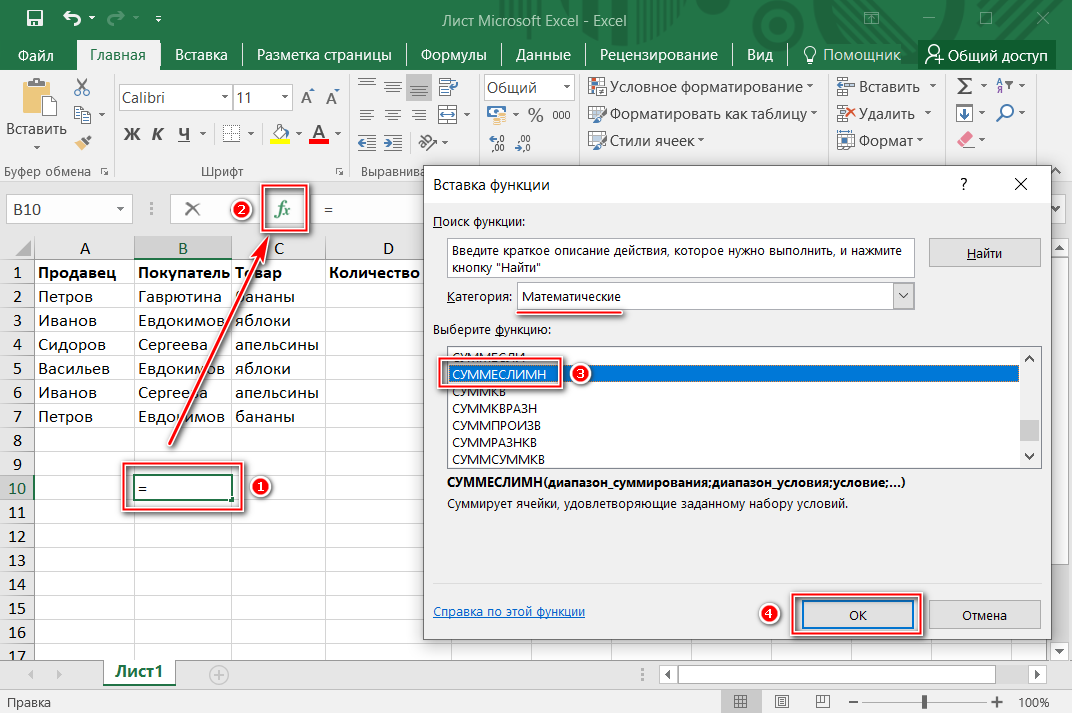Image resolution: width=1072 pixels, height=713 pixels.
Task: Switch to the Разметка страницы tab
Action: [x=324, y=55]
